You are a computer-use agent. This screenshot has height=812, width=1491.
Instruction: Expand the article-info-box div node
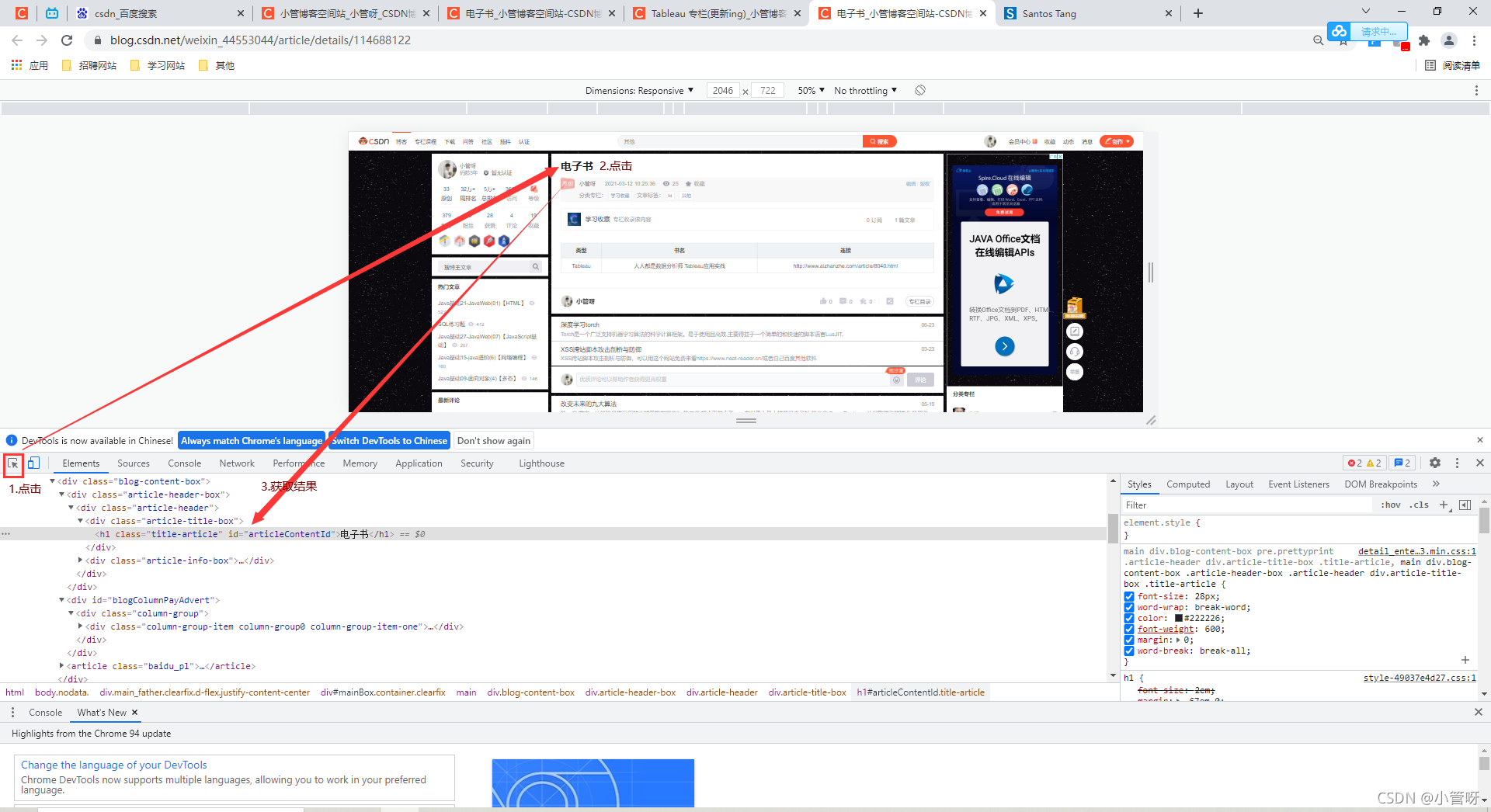(81, 560)
